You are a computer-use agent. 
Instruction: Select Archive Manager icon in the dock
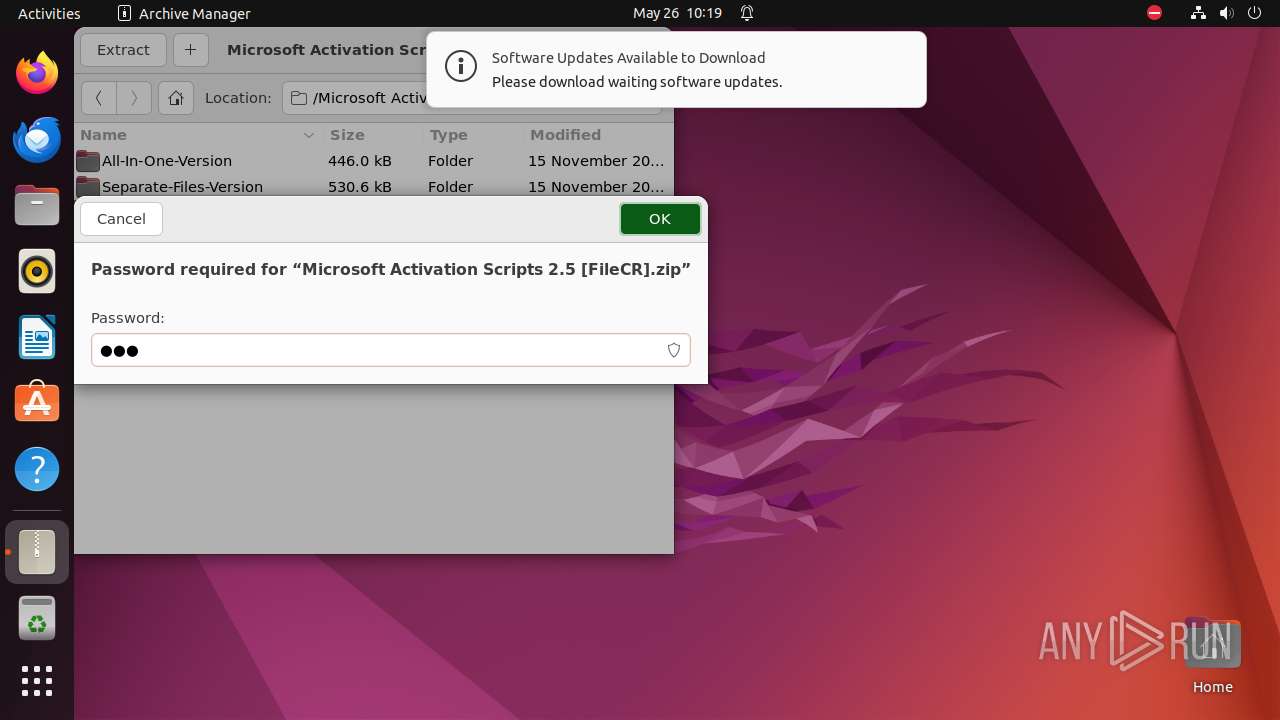coord(37,551)
